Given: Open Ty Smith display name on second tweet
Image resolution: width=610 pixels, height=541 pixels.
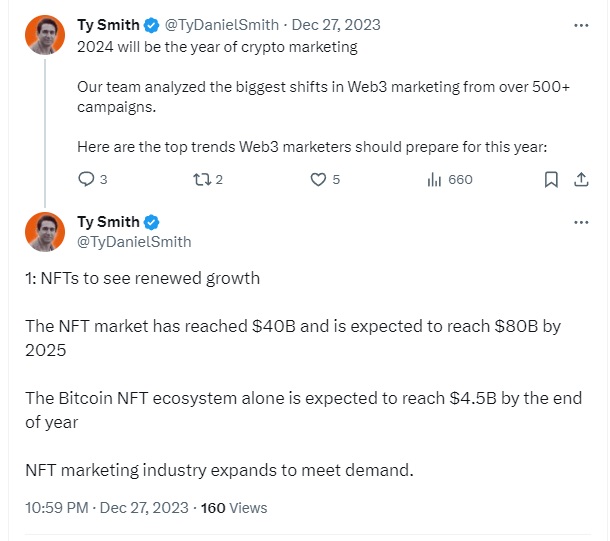Looking at the screenshot, I should pos(108,222).
